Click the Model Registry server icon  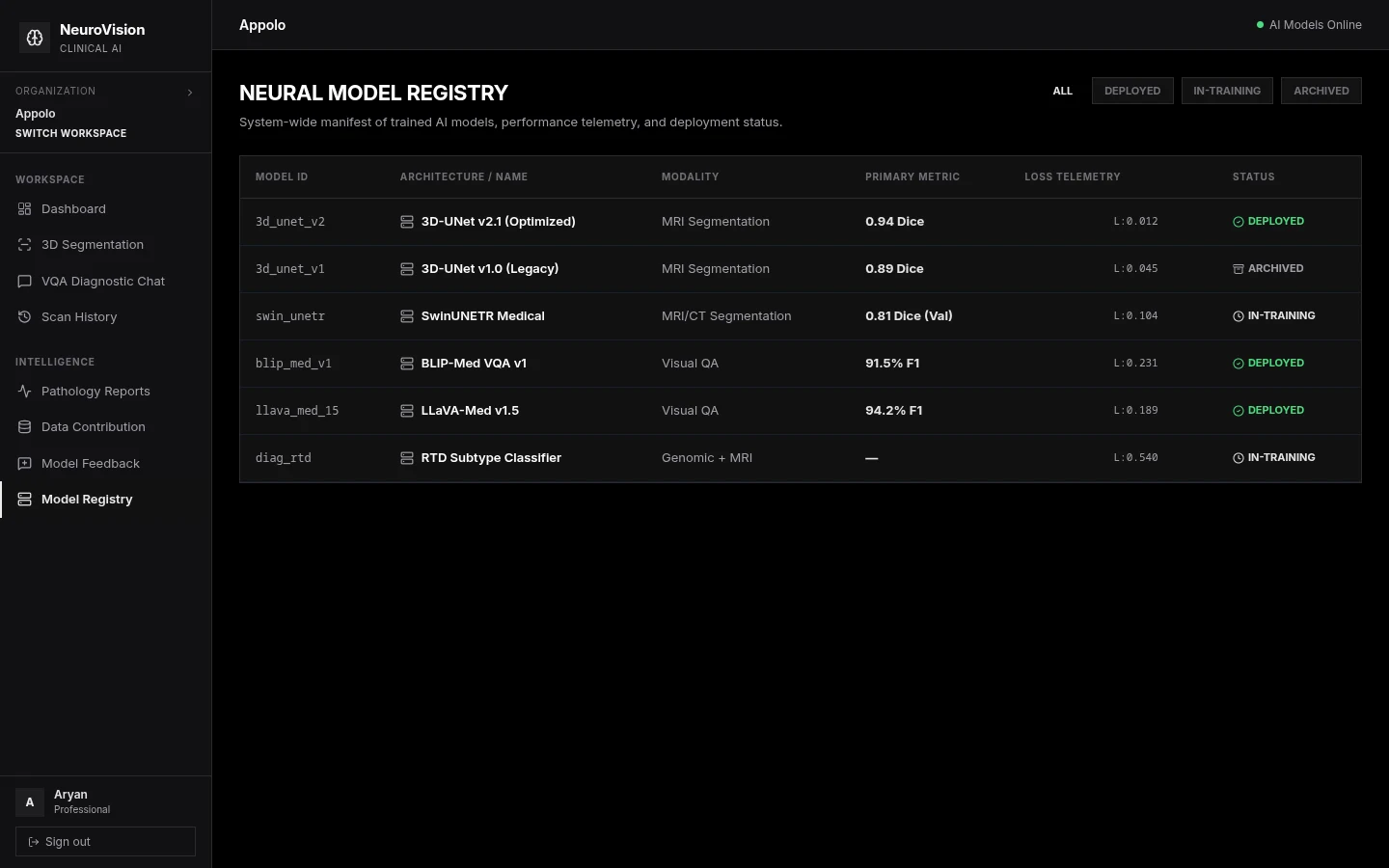click(24, 500)
